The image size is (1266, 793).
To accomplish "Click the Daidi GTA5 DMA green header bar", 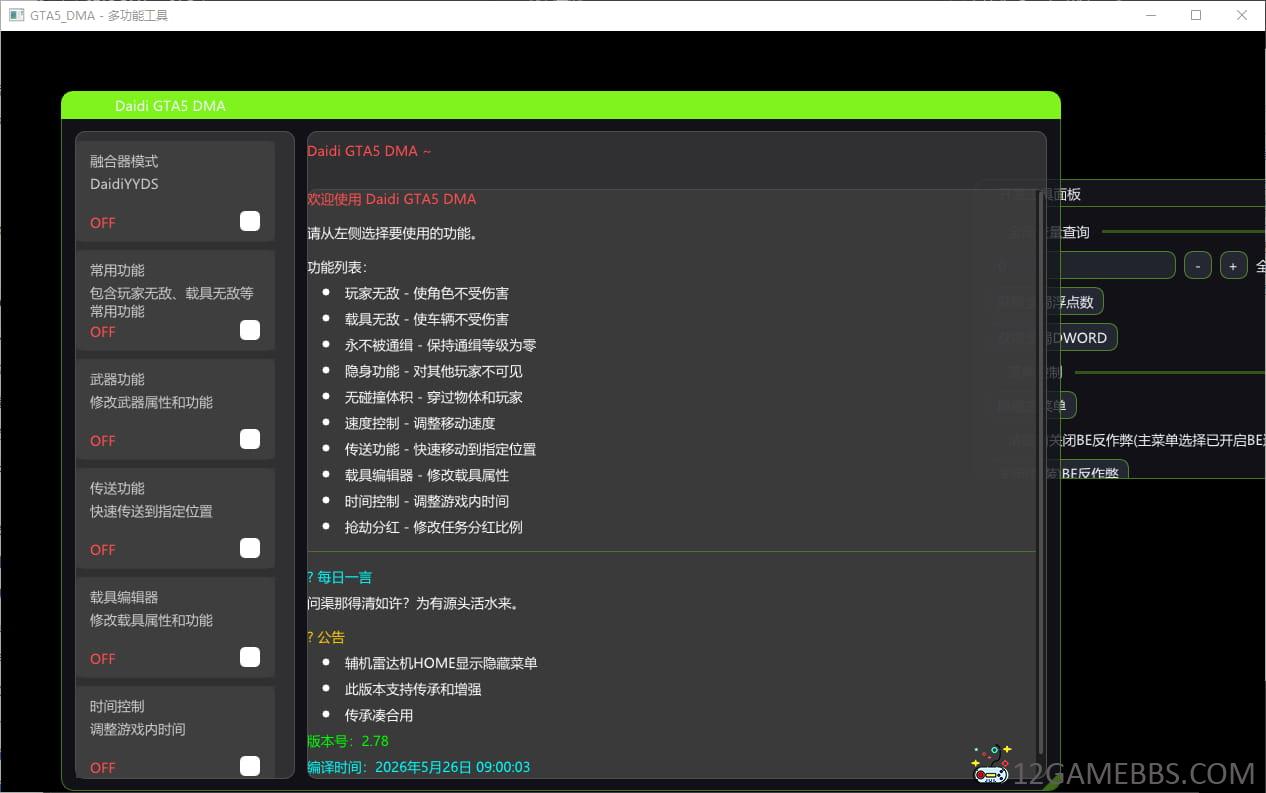I will tap(560, 105).
